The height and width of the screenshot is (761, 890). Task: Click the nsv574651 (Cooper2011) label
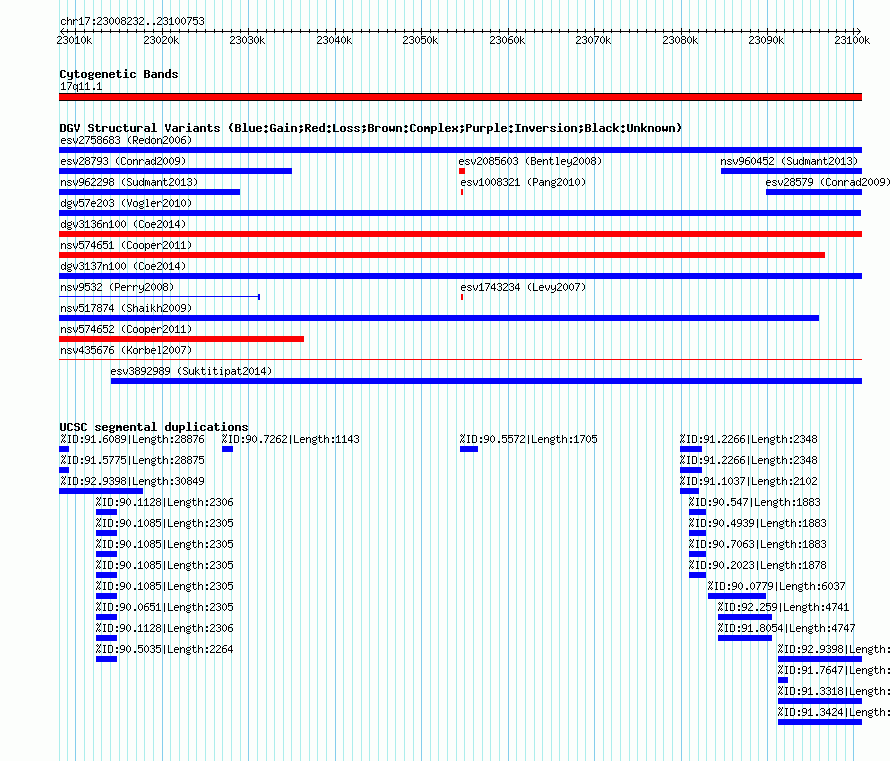point(126,245)
